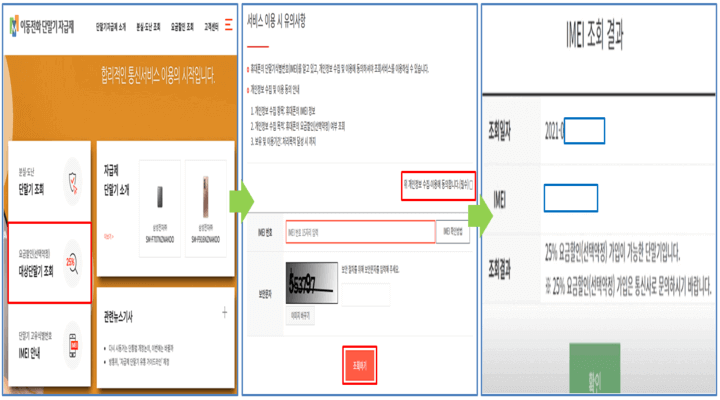Open 요금할인 조회 menu
This screenshot has height=400, width=720.
tap(182, 27)
